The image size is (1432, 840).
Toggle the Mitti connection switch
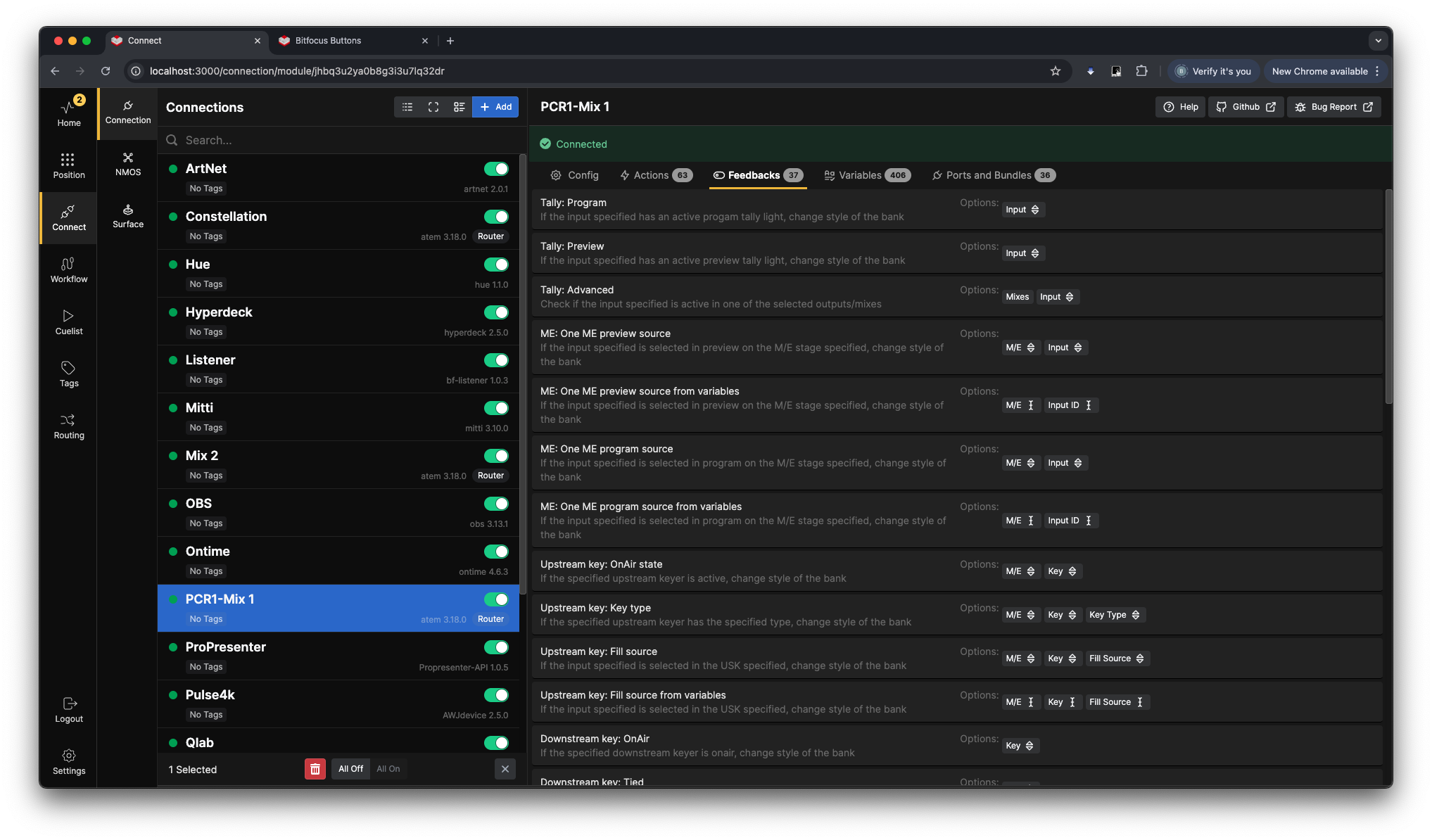(496, 408)
